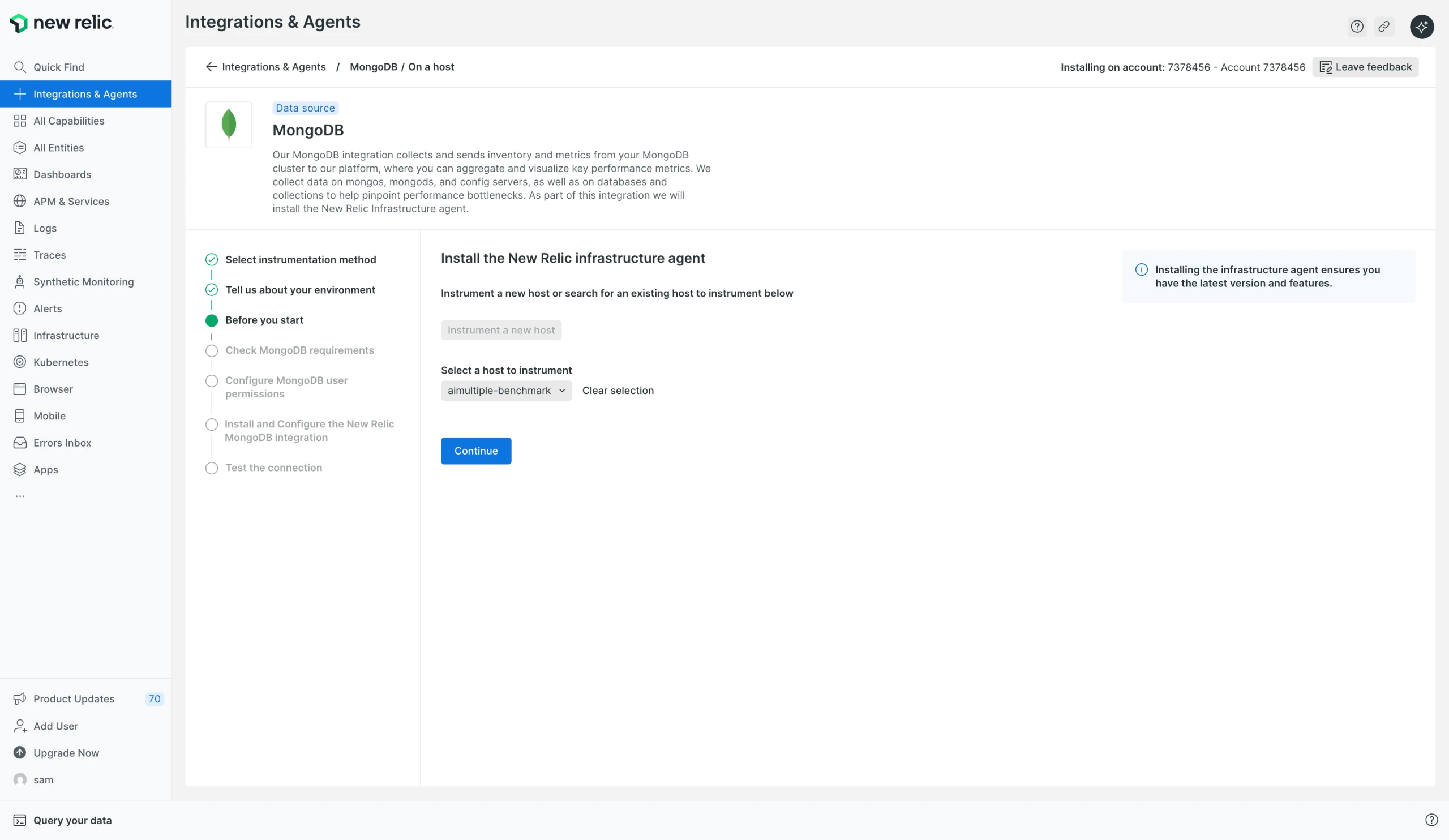Click the 'Data source' tag label
Viewport: 1449px width, 840px height.
[305, 108]
